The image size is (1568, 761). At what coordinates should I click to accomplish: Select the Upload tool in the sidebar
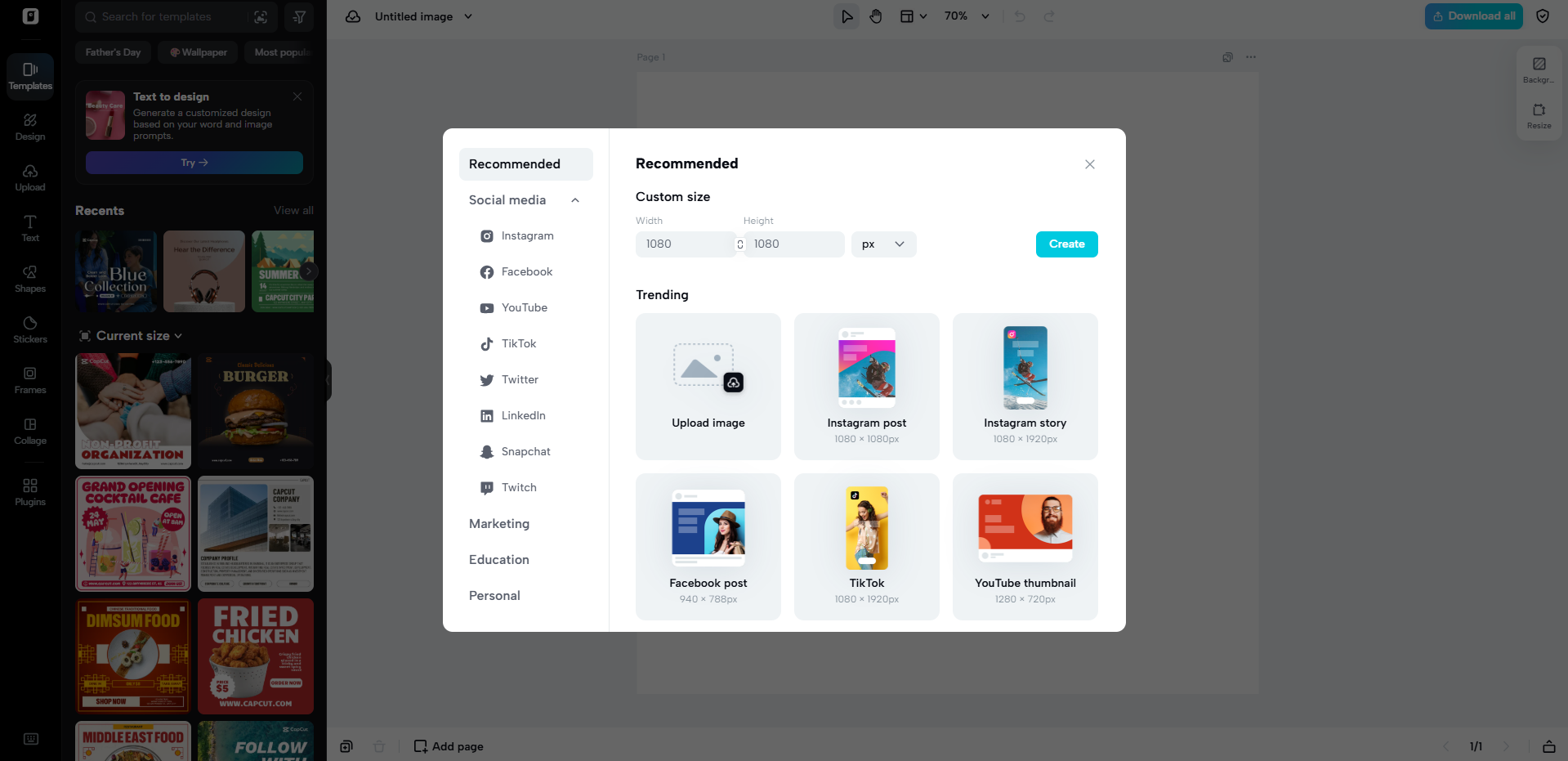tap(29, 177)
